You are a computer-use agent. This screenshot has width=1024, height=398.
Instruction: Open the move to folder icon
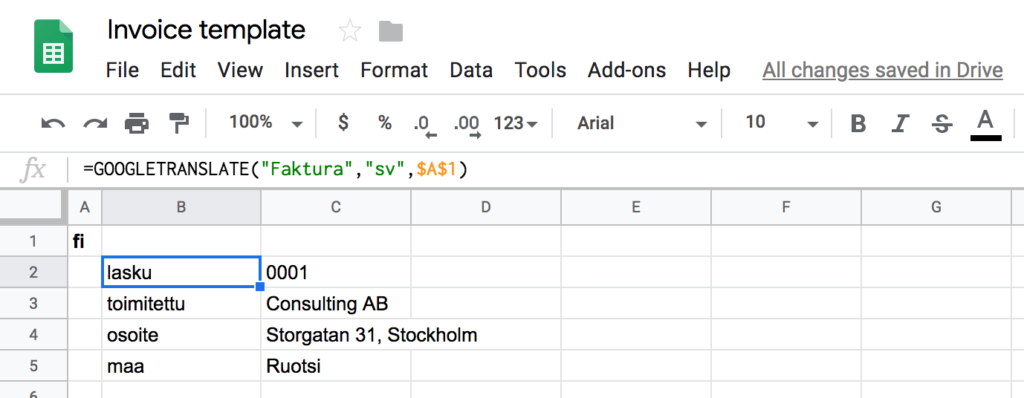click(391, 31)
